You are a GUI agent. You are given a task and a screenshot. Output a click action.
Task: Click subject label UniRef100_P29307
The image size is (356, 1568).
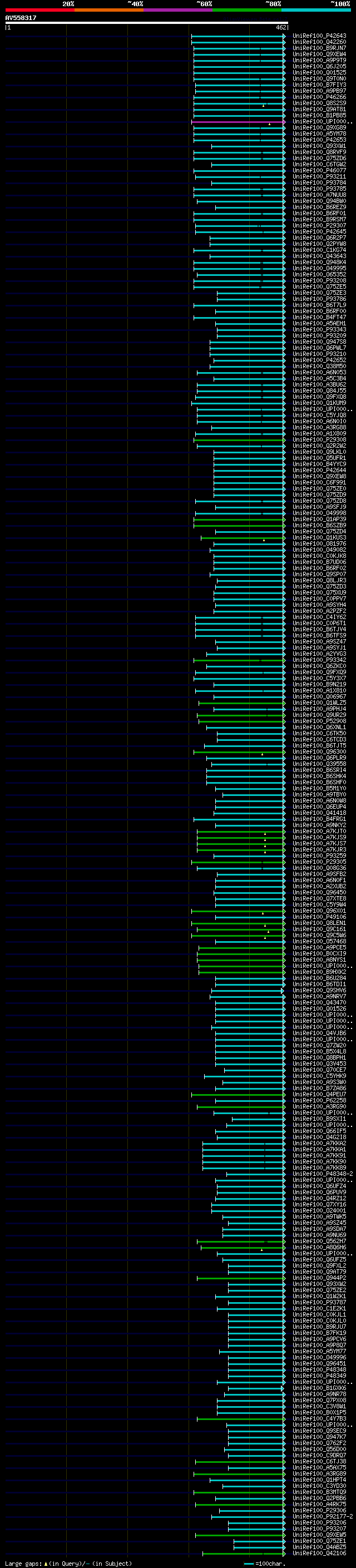coord(319,226)
